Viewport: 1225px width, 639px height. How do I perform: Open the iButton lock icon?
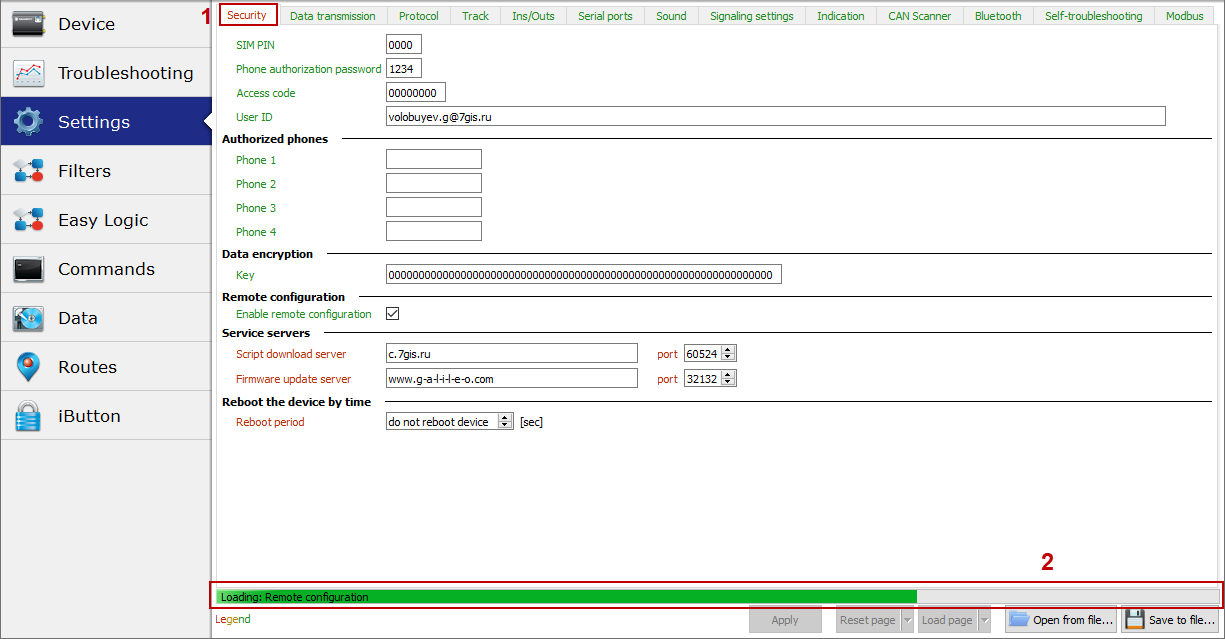28,416
